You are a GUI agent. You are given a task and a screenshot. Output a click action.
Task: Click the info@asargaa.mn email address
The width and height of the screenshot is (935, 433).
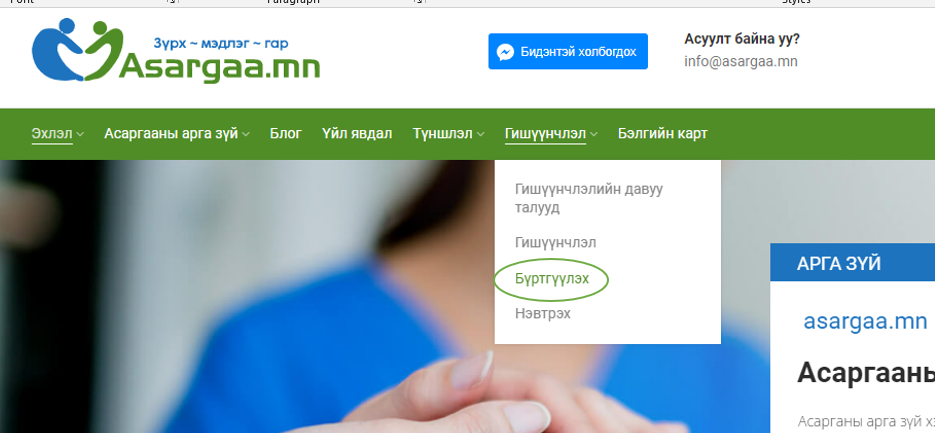(741, 61)
